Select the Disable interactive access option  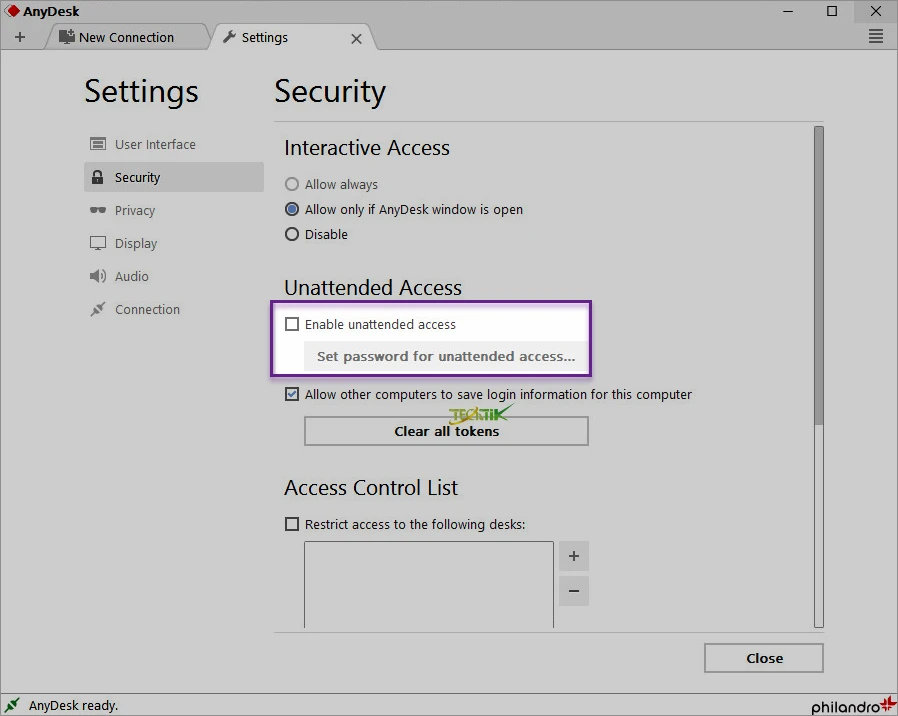click(292, 234)
